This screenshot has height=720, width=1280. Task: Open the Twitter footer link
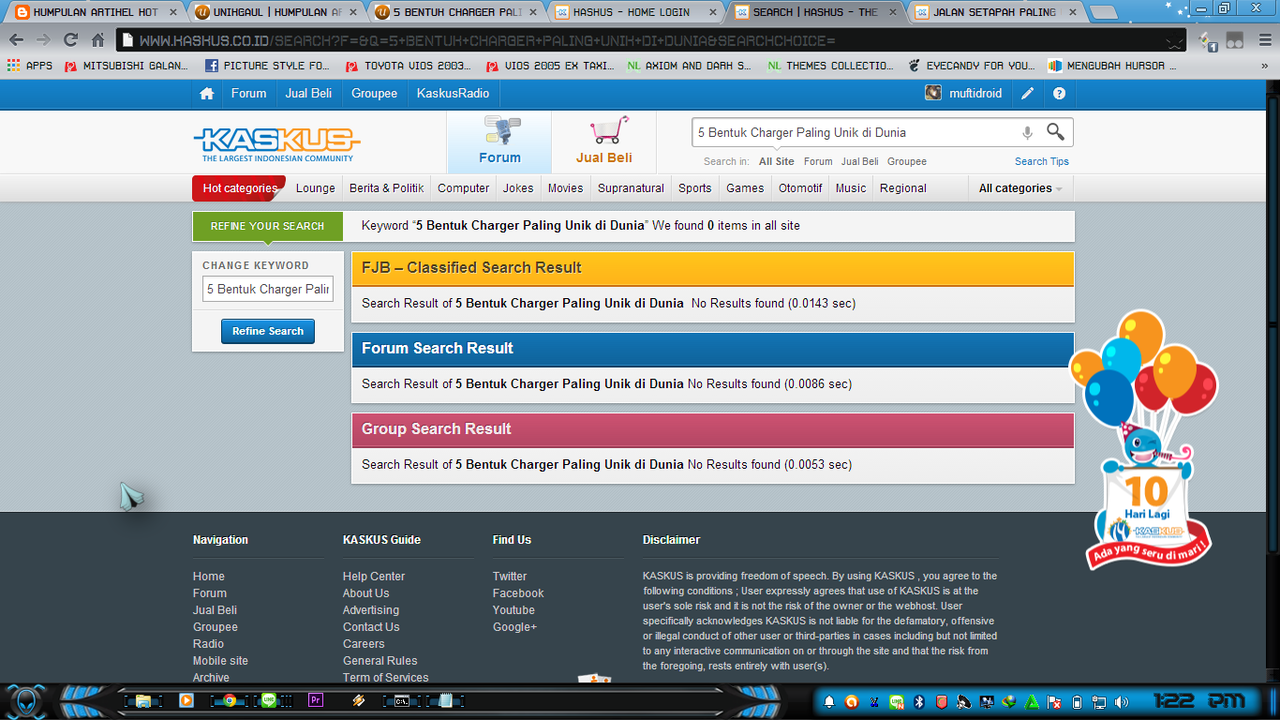509,576
